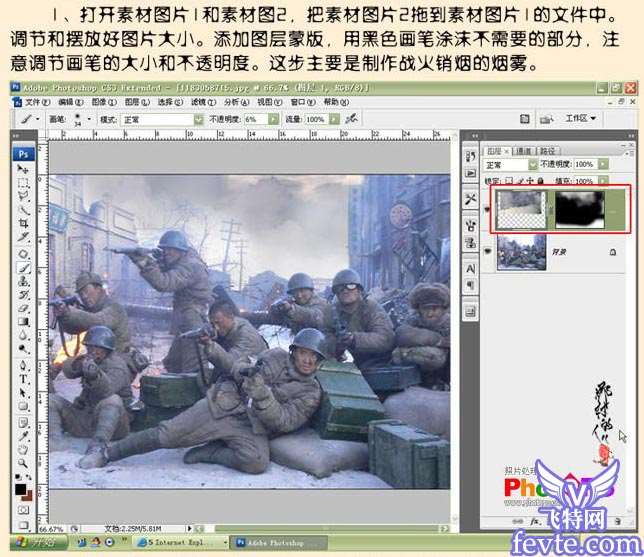
Task: Select the Dodge tool
Action: 23,349
